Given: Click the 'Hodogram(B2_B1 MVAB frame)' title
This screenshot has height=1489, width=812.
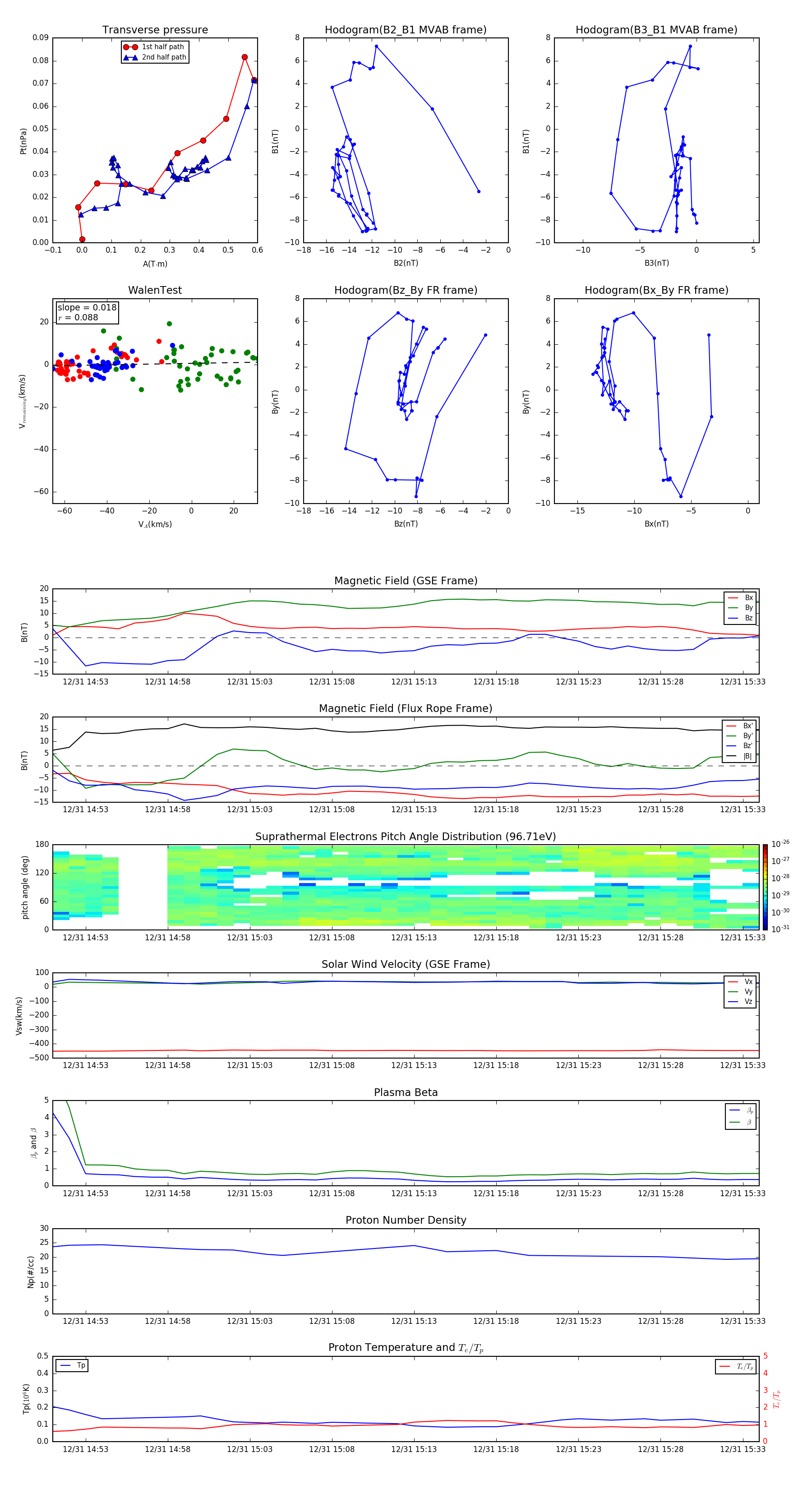Looking at the screenshot, I should (x=406, y=30).
